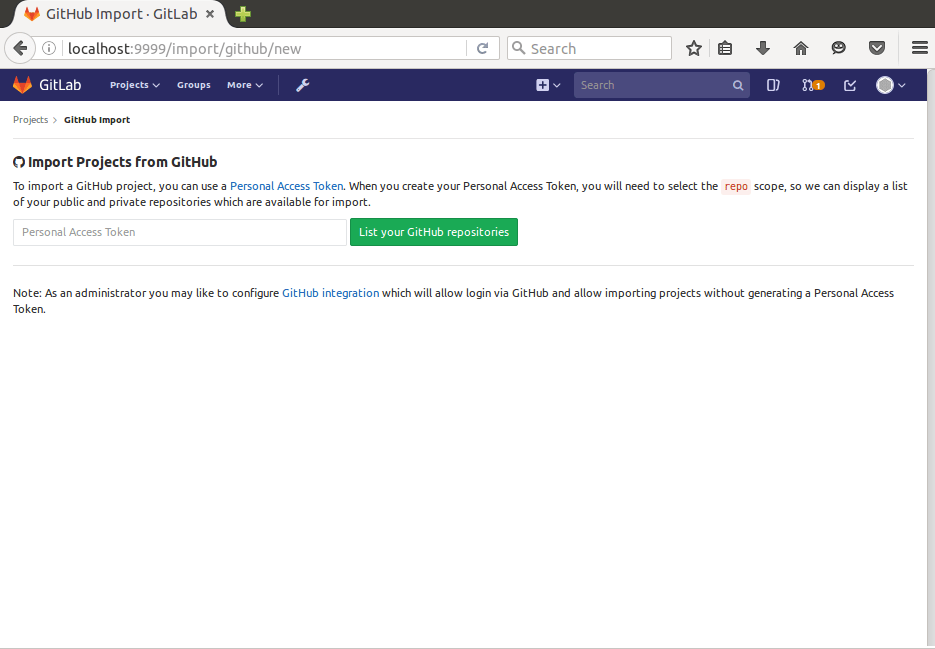Open the todos checkmark icon
The image size is (935, 649).
pos(850,85)
